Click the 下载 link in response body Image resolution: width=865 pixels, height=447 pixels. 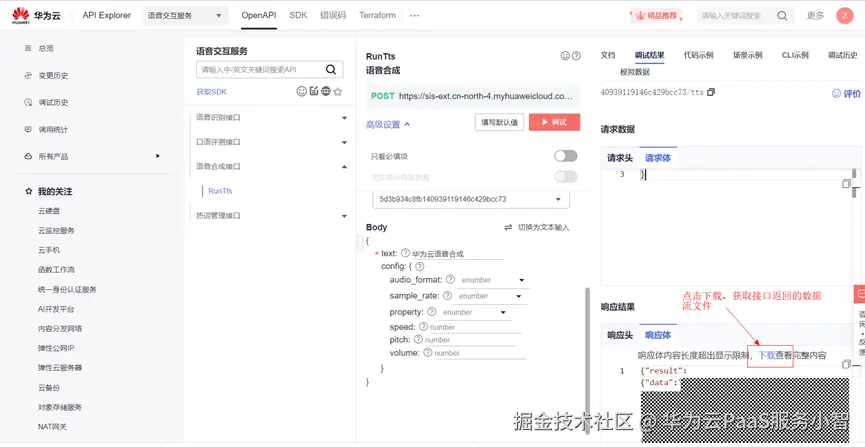767,355
